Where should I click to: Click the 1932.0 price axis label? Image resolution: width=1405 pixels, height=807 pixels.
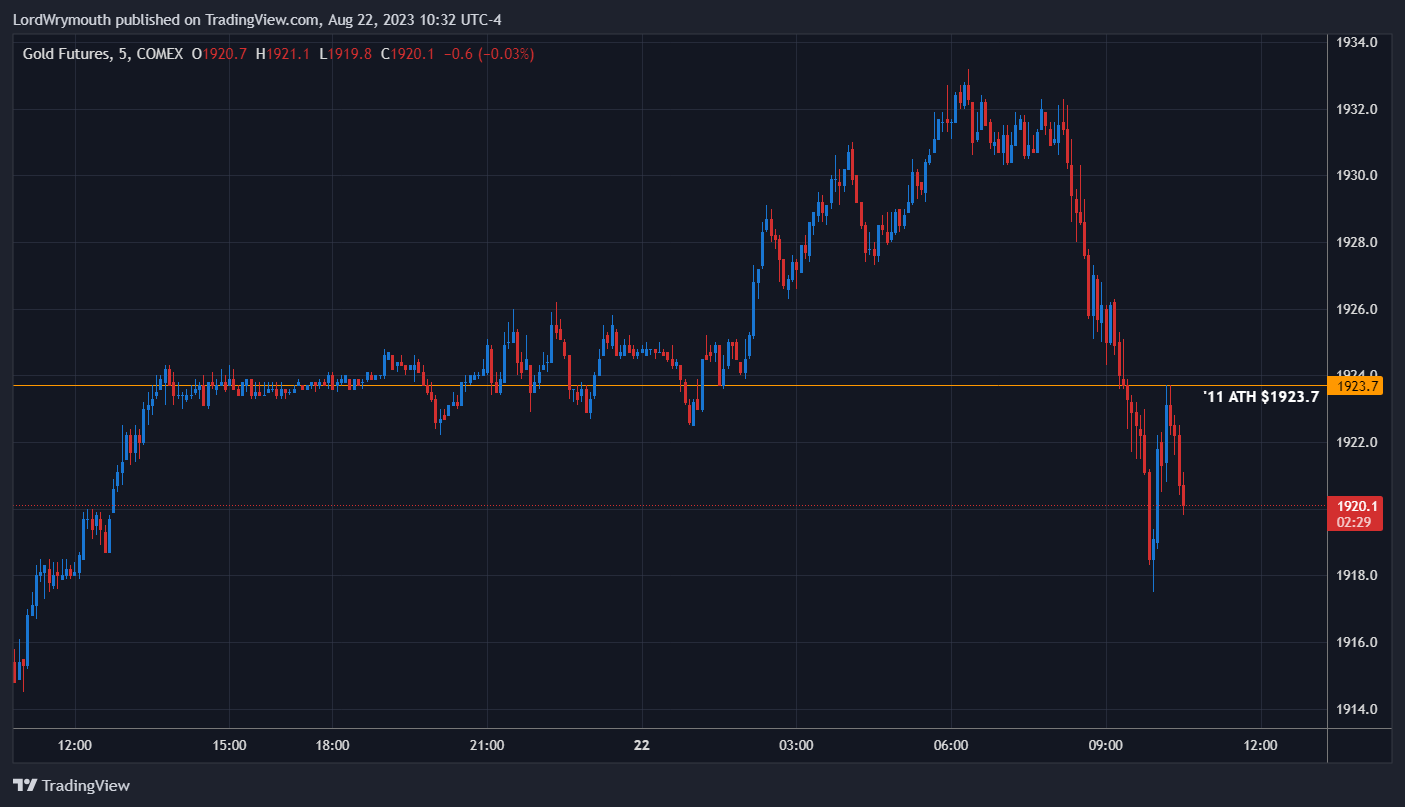(1357, 109)
